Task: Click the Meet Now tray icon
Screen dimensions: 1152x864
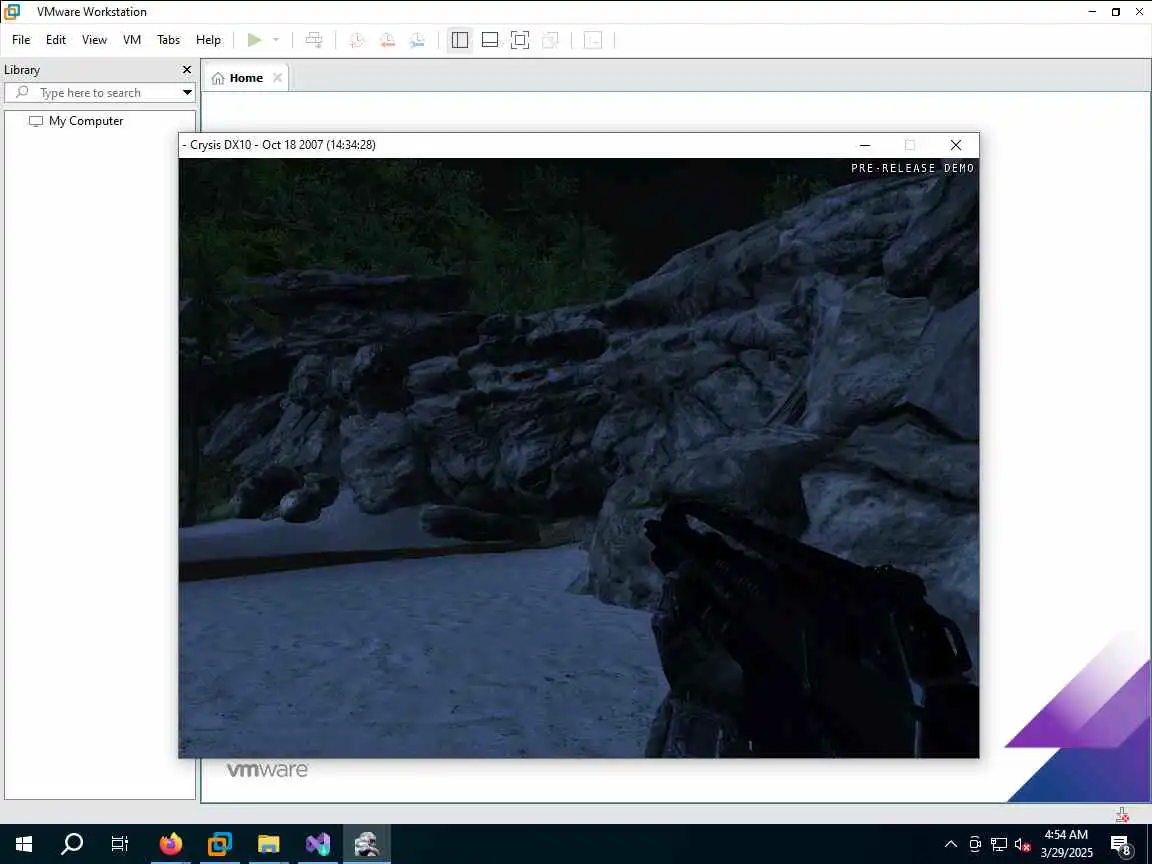Action: 975,844
